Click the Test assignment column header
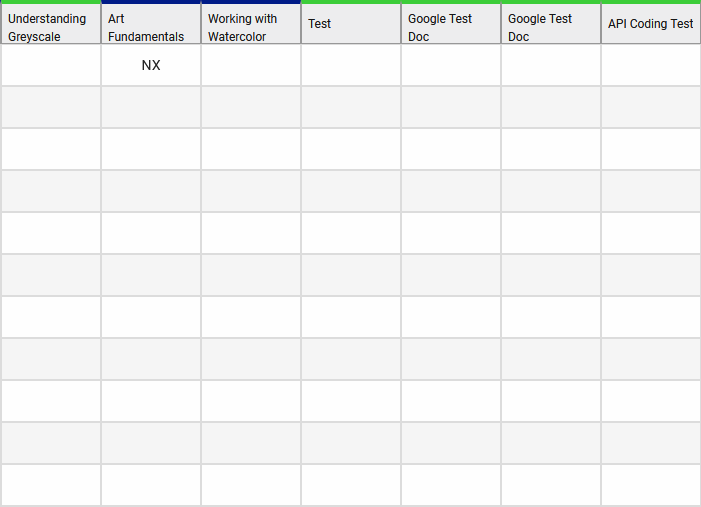 pos(351,24)
